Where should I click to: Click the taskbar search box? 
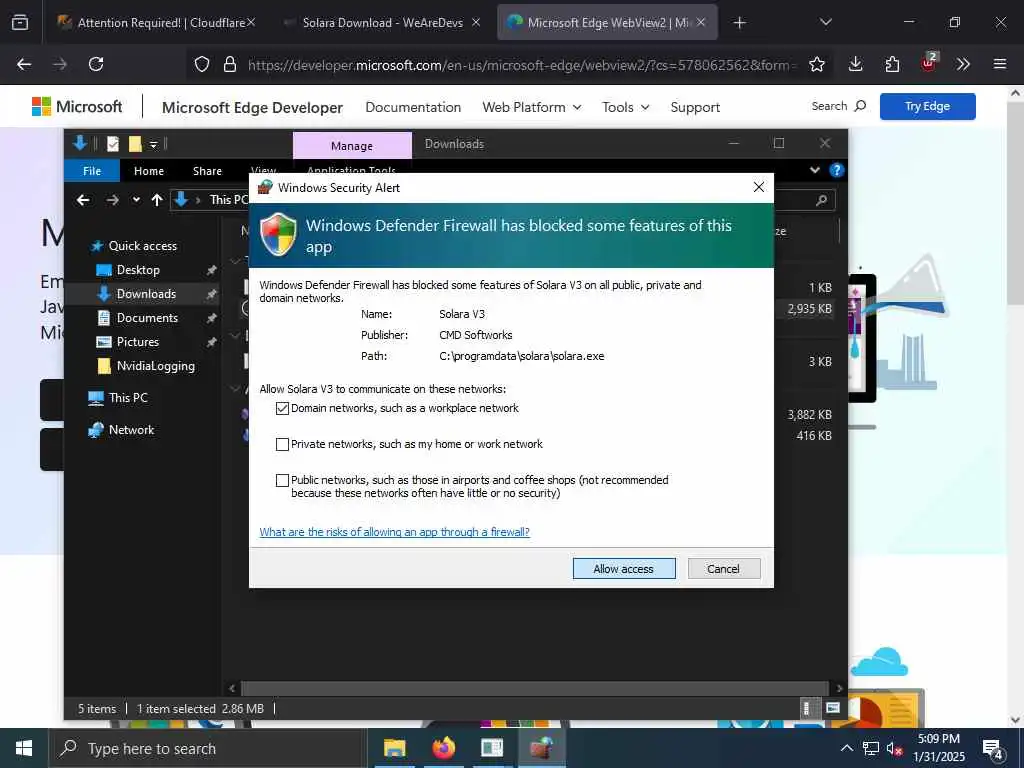tap(207, 748)
